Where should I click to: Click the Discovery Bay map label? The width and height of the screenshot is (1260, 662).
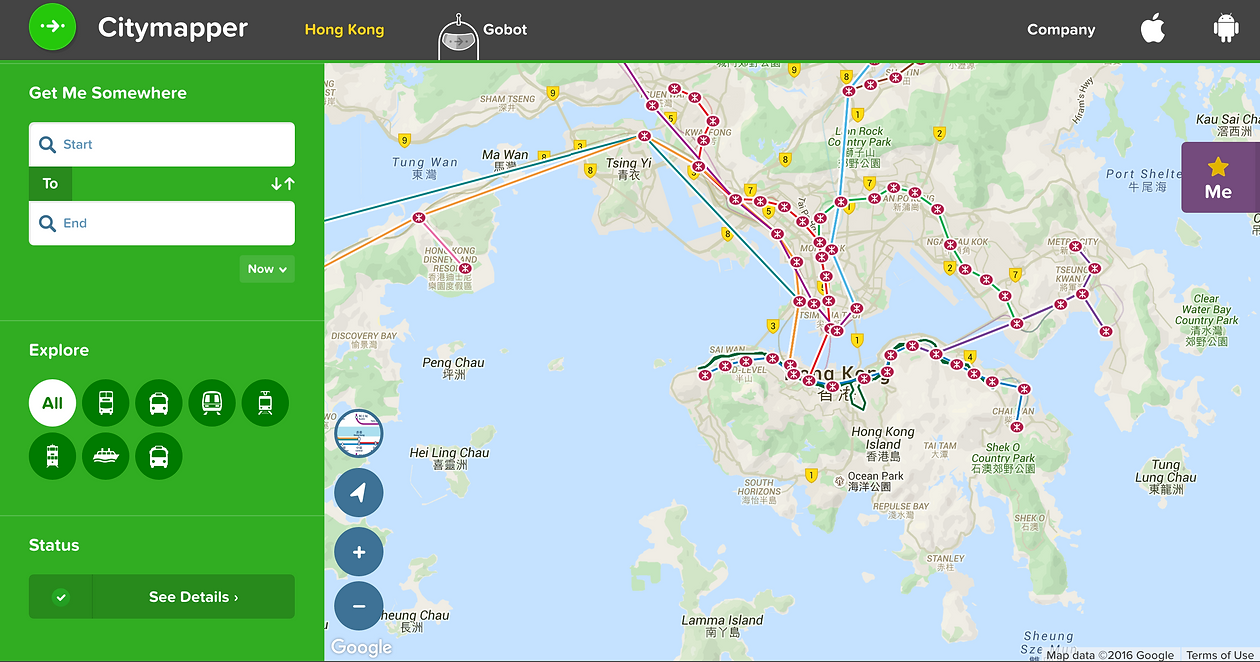tap(364, 340)
